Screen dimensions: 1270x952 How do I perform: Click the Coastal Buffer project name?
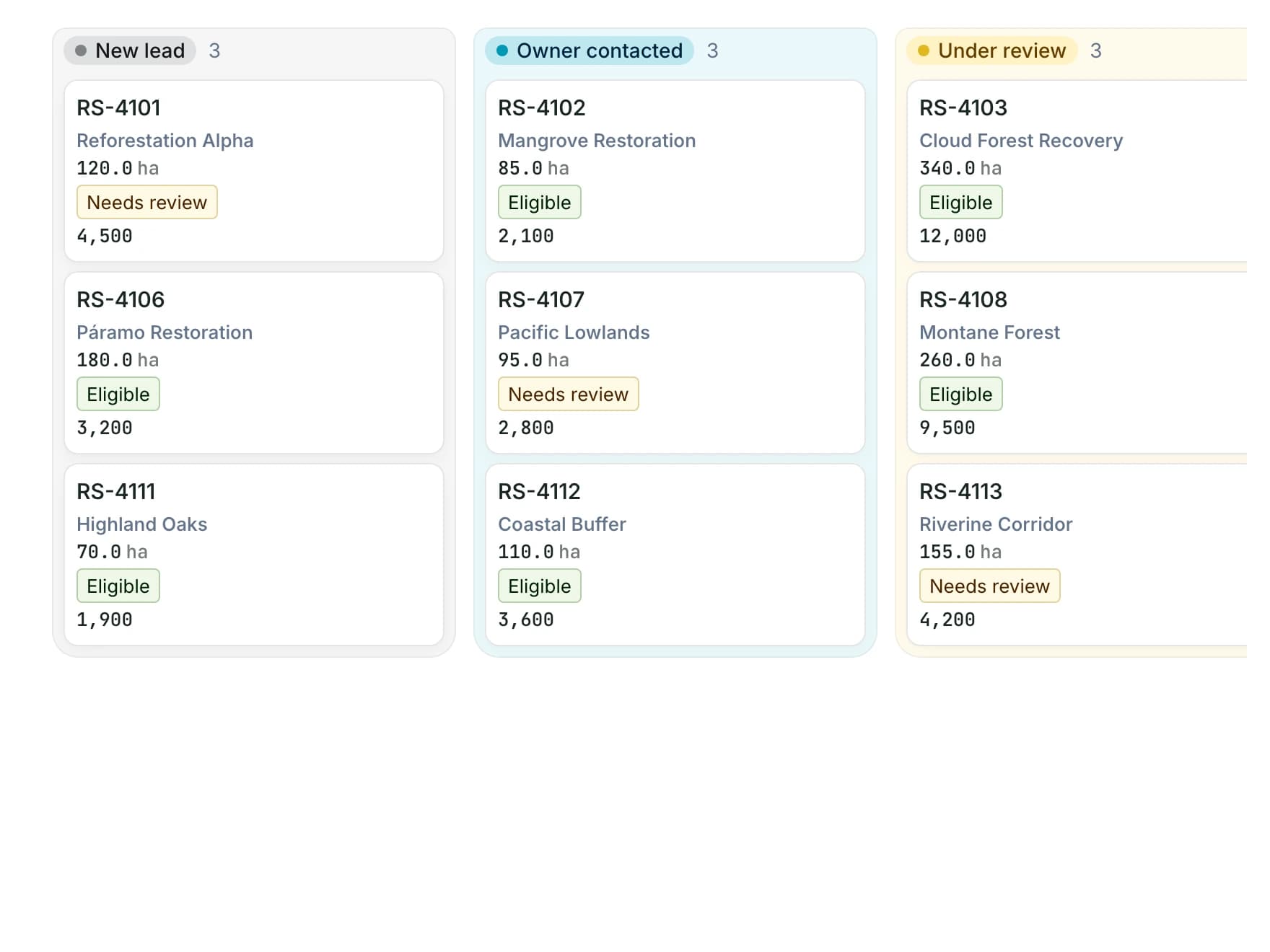point(562,524)
